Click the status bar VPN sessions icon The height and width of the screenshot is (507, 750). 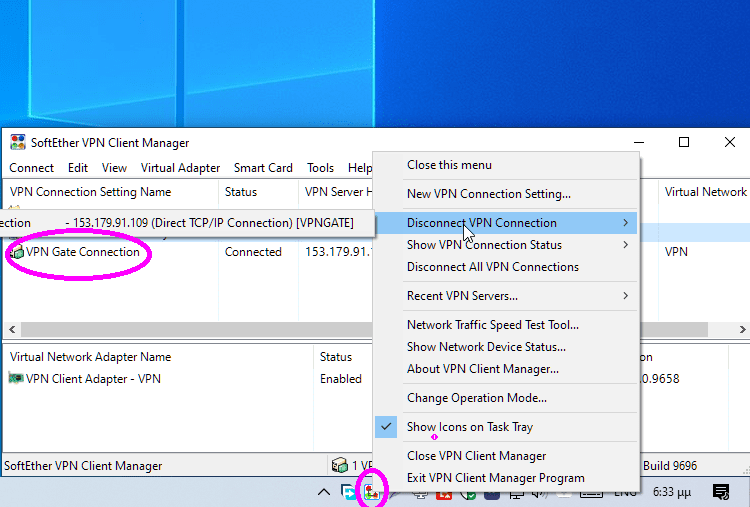[x=340, y=465]
